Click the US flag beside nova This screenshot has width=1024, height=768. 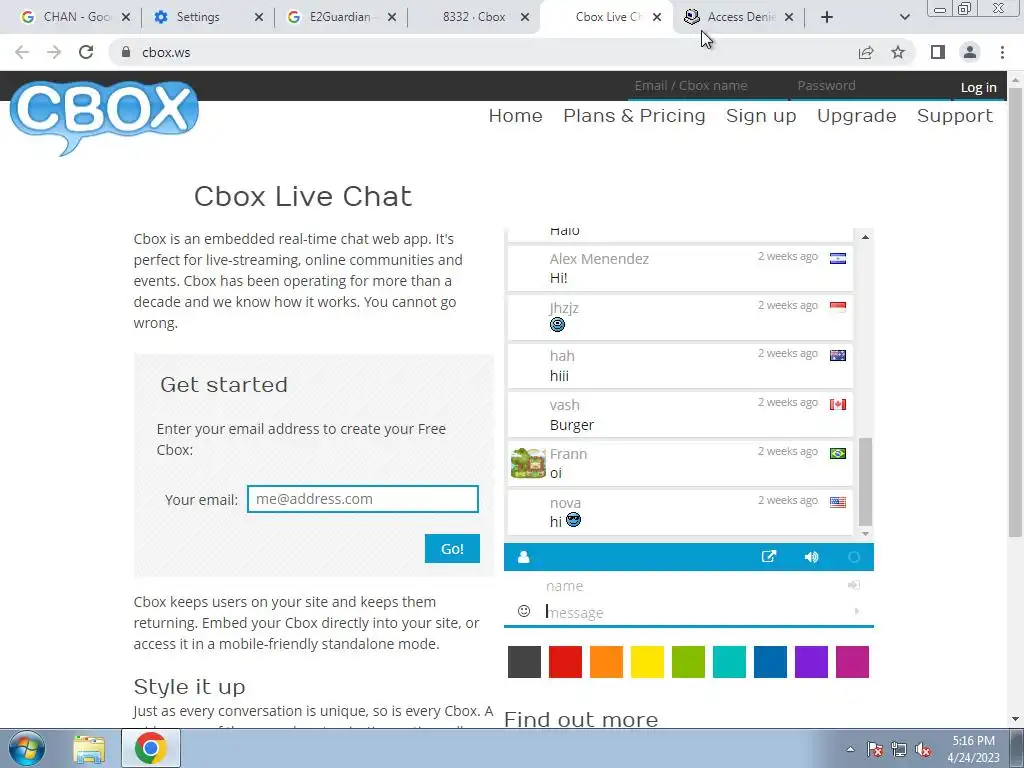[838, 502]
